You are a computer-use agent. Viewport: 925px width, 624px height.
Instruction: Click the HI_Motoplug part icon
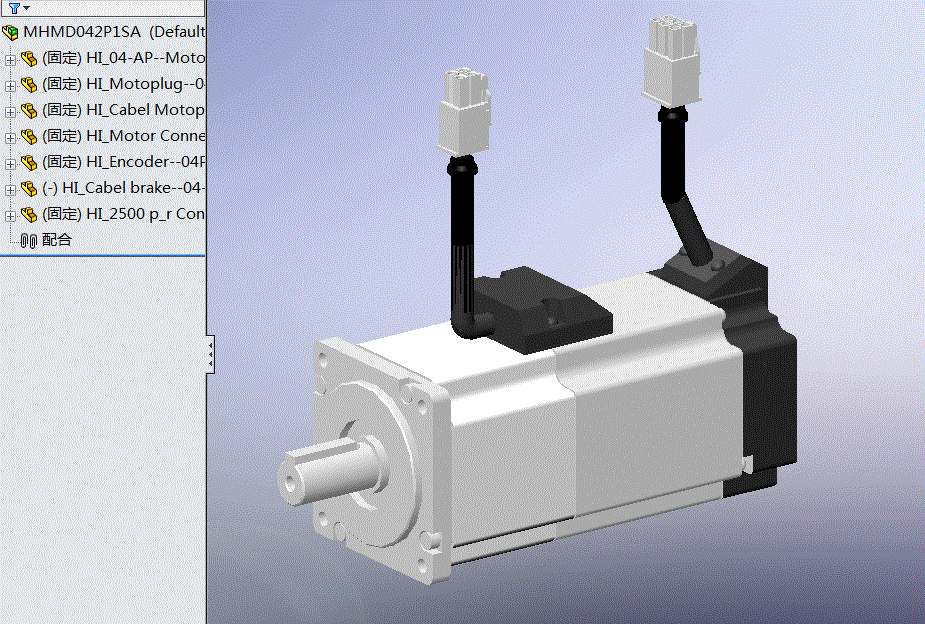click(x=29, y=84)
